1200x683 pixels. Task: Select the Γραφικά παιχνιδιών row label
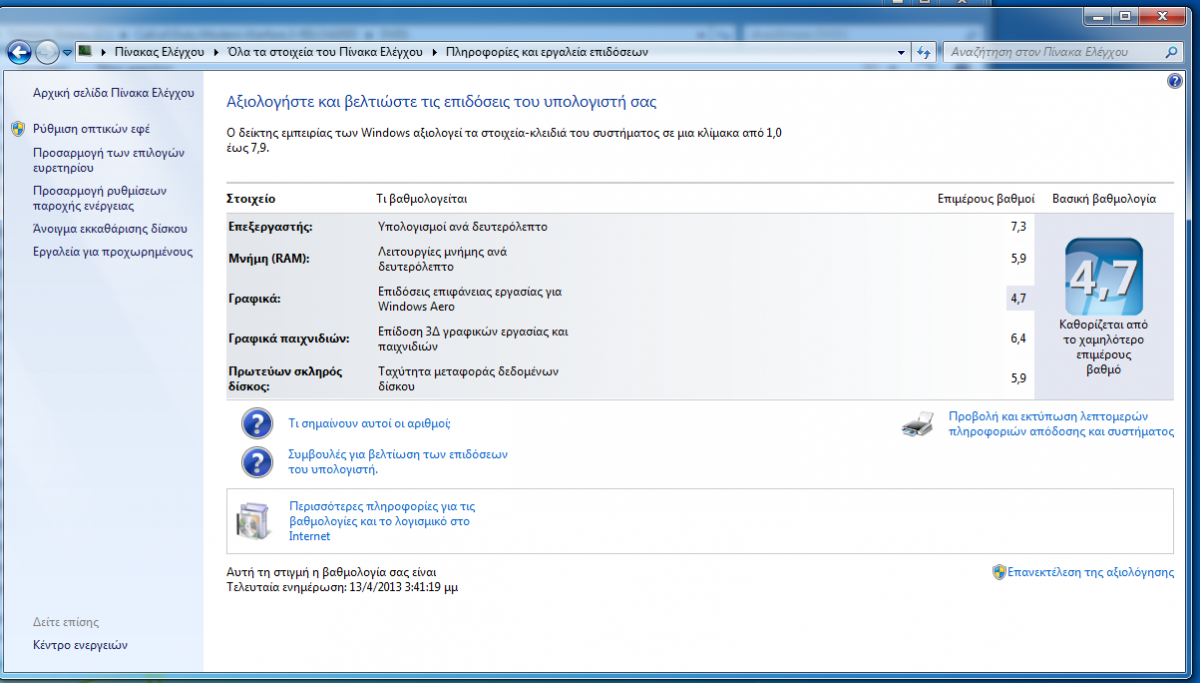click(x=287, y=339)
